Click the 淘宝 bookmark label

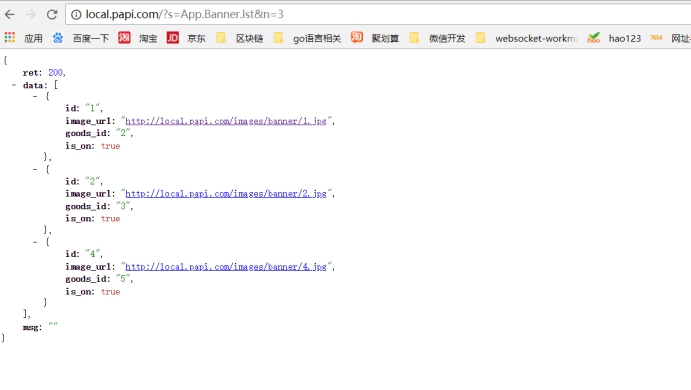click(x=148, y=38)
